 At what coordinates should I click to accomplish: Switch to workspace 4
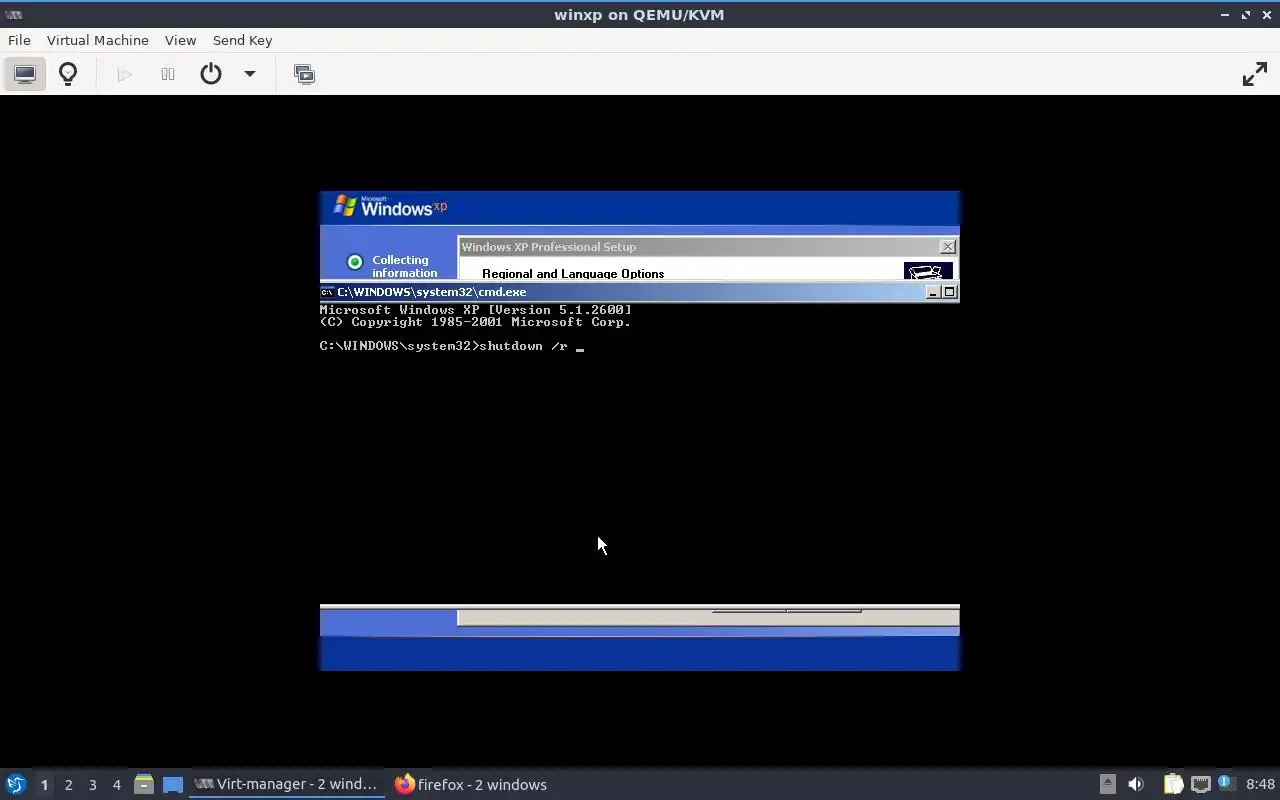(x=117, y=785)
